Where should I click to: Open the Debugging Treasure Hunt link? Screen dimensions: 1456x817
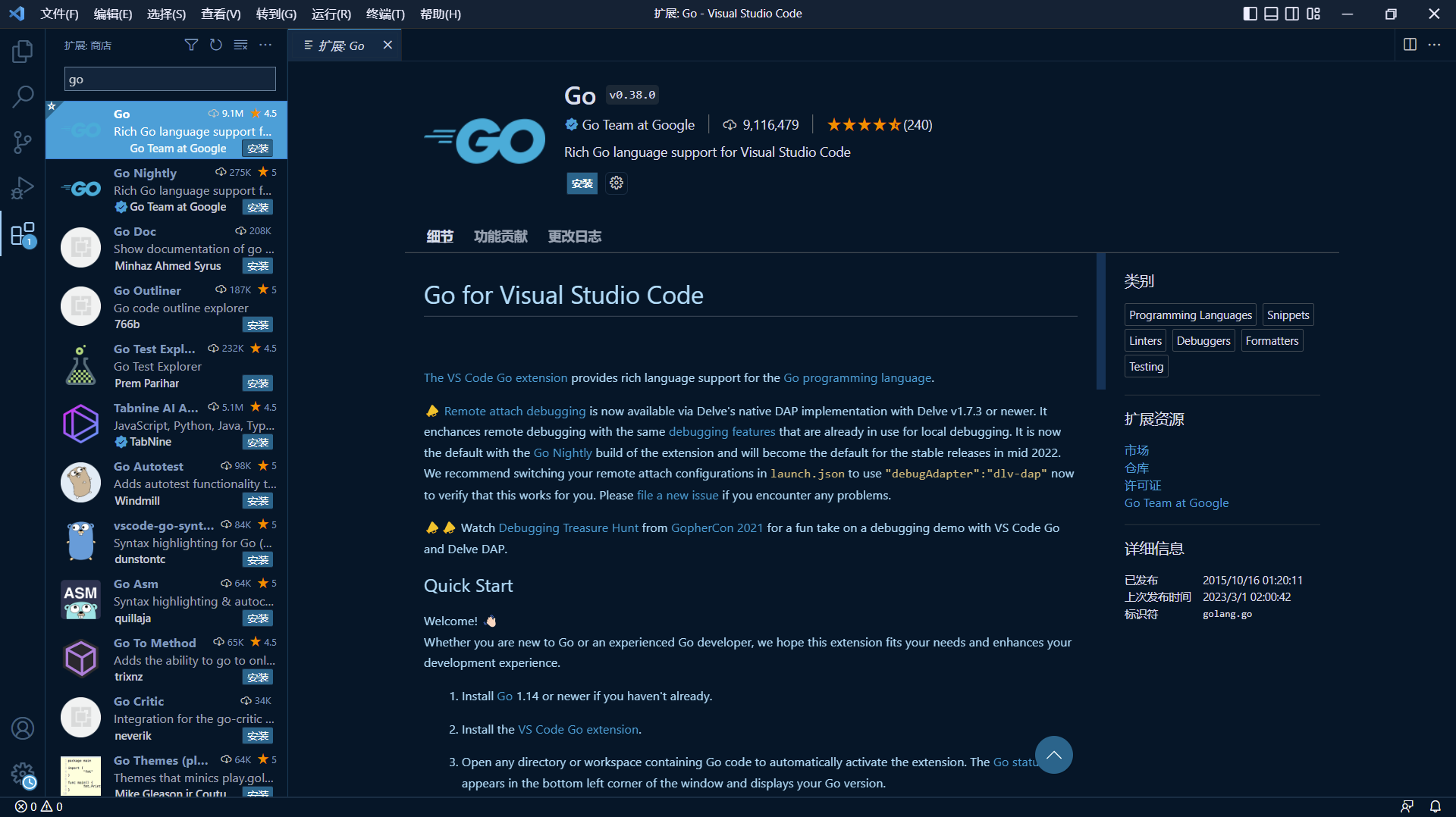click(x=569, y=528)
